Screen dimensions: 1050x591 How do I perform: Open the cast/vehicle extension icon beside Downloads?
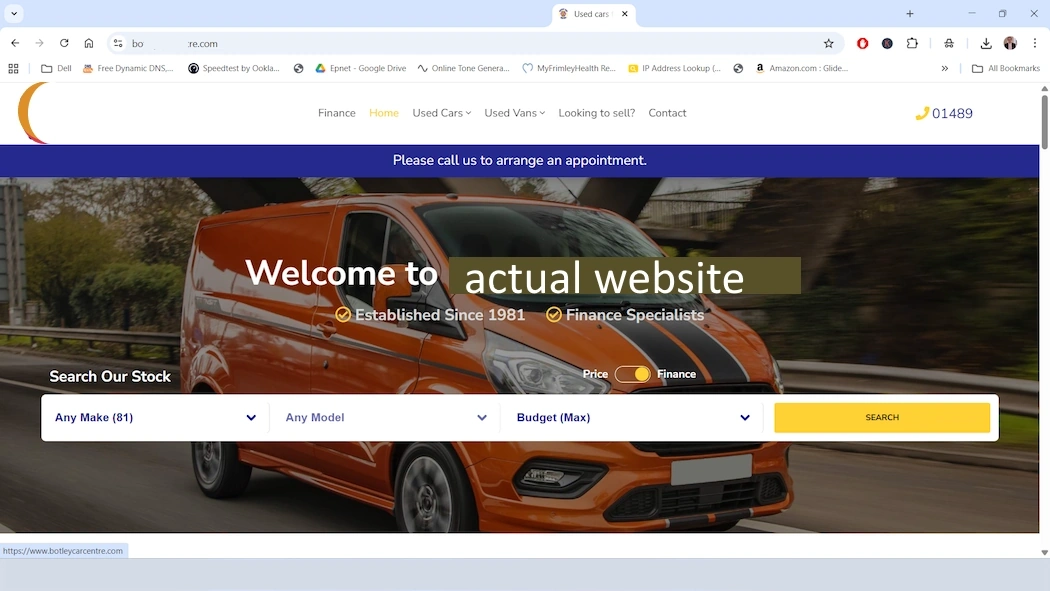pos(948,43)
